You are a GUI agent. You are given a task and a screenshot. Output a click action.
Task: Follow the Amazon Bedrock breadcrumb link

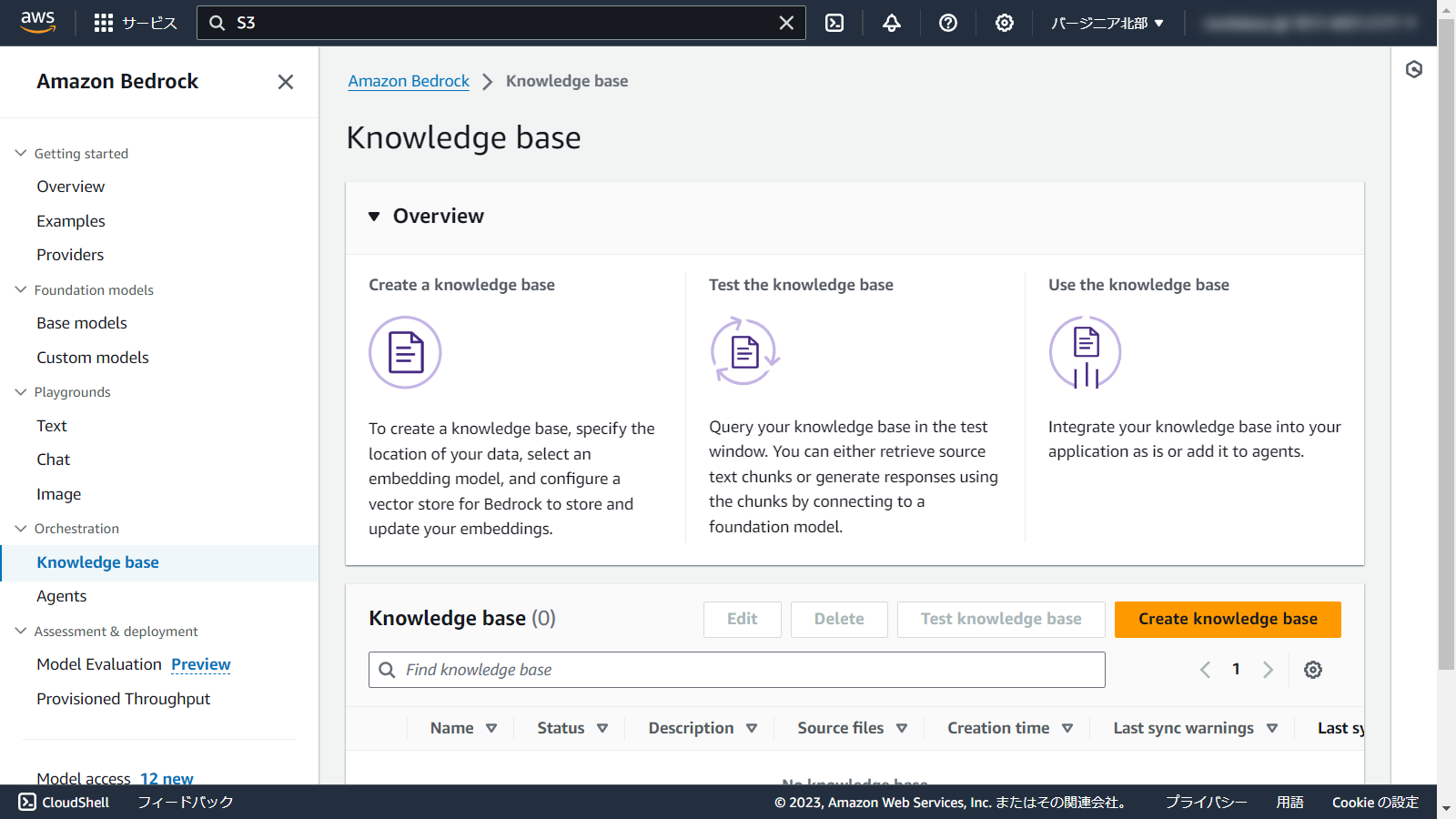click(x=409, y=81)
